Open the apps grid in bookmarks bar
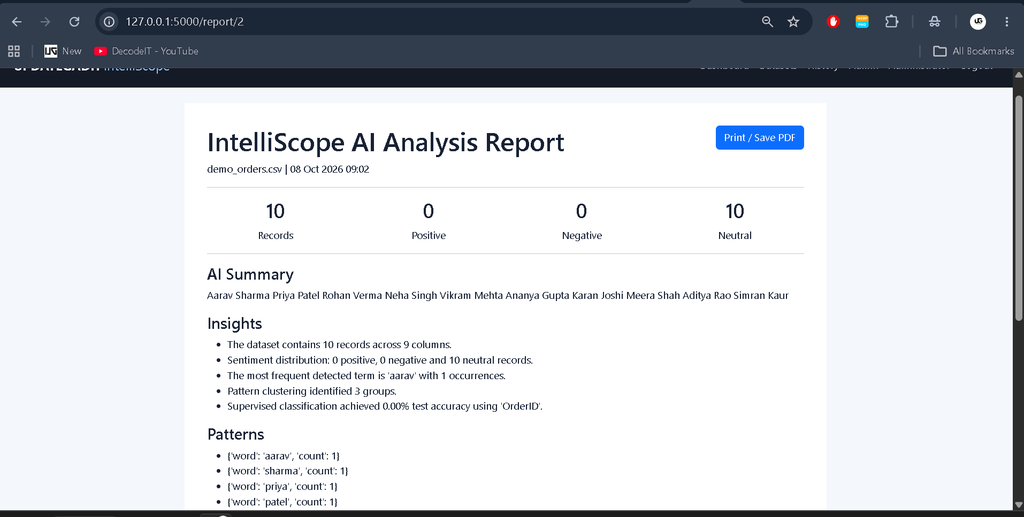The image size is (1024, 517). click(14, 51)
